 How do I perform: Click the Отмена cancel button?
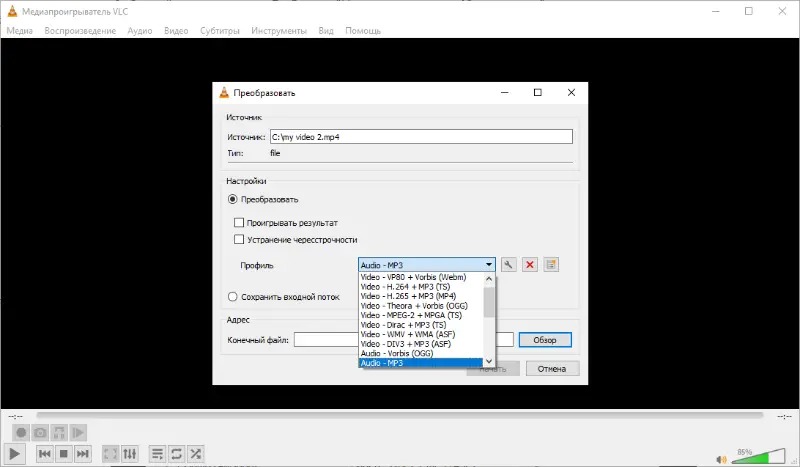pos(552,368)
